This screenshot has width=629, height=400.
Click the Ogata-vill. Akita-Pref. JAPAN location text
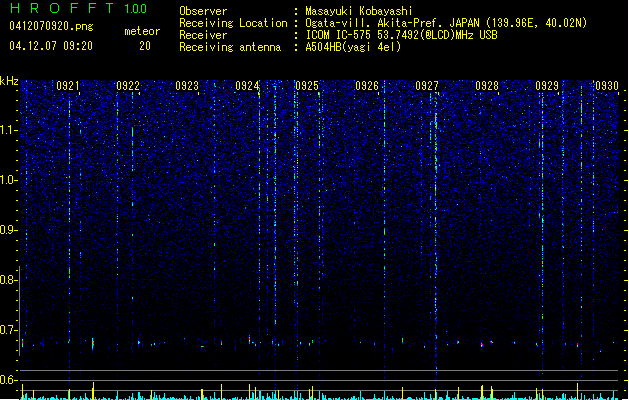point(446,23)
